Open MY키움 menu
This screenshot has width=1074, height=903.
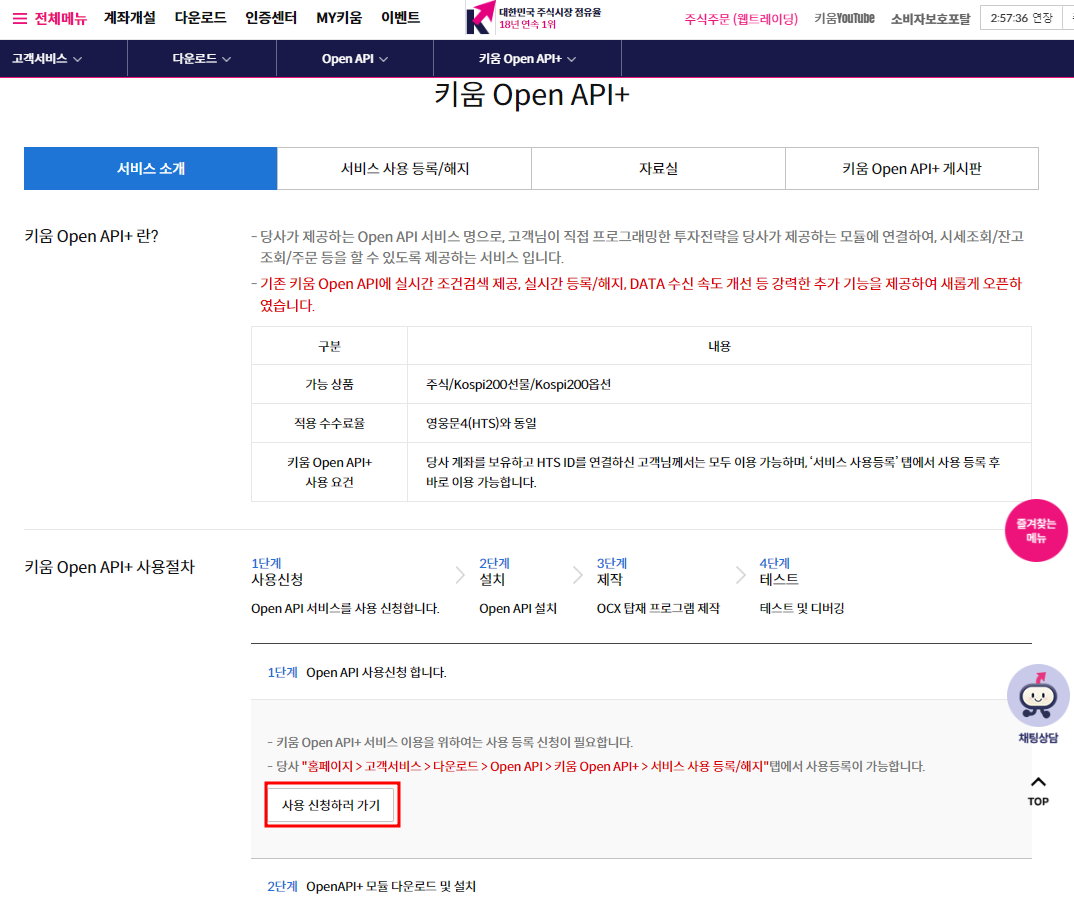click(x=339, y=18)
